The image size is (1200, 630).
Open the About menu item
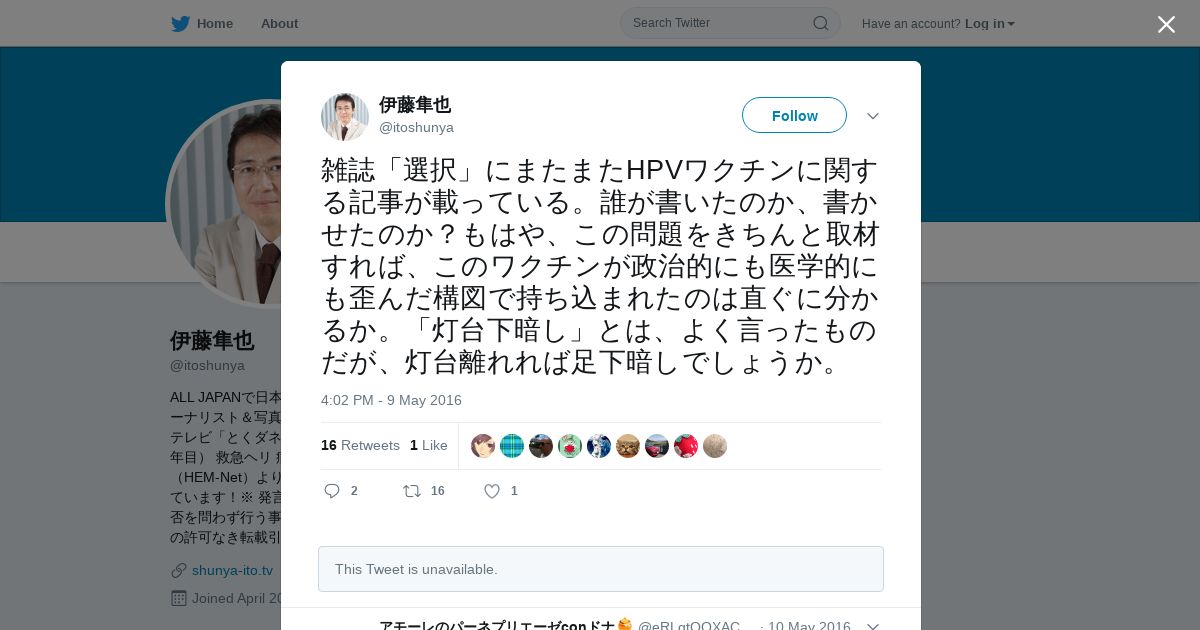coord(279,24)
